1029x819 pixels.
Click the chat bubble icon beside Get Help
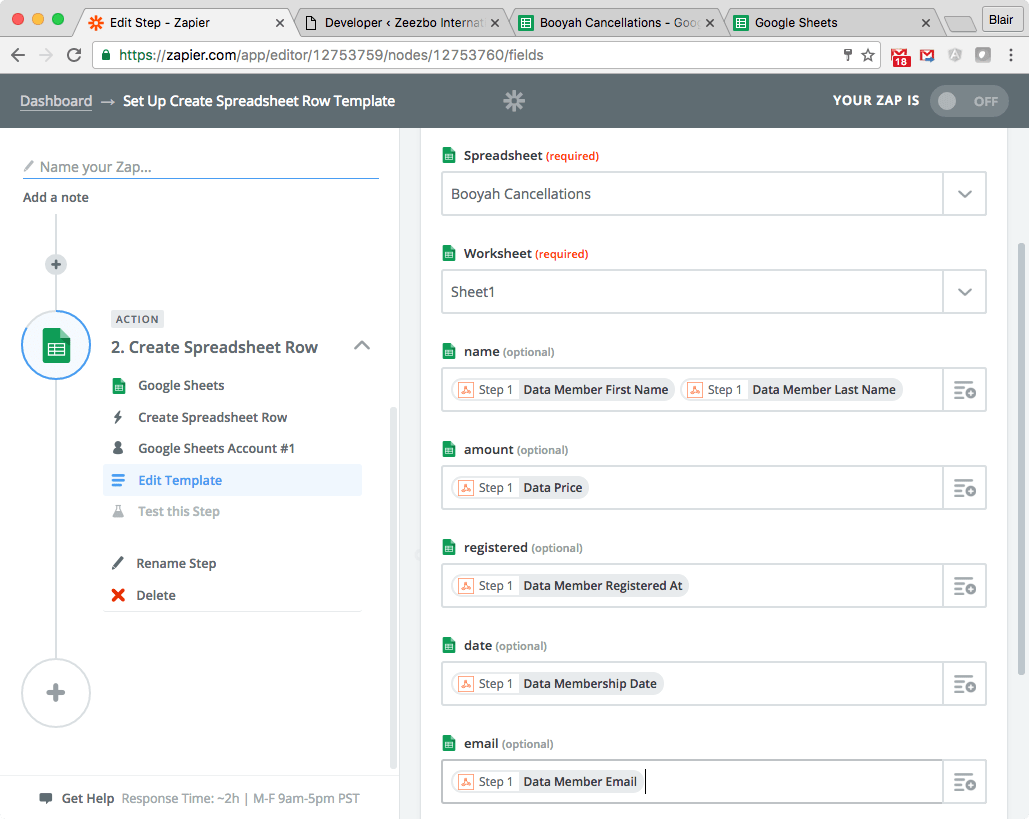tap(45, 799)
